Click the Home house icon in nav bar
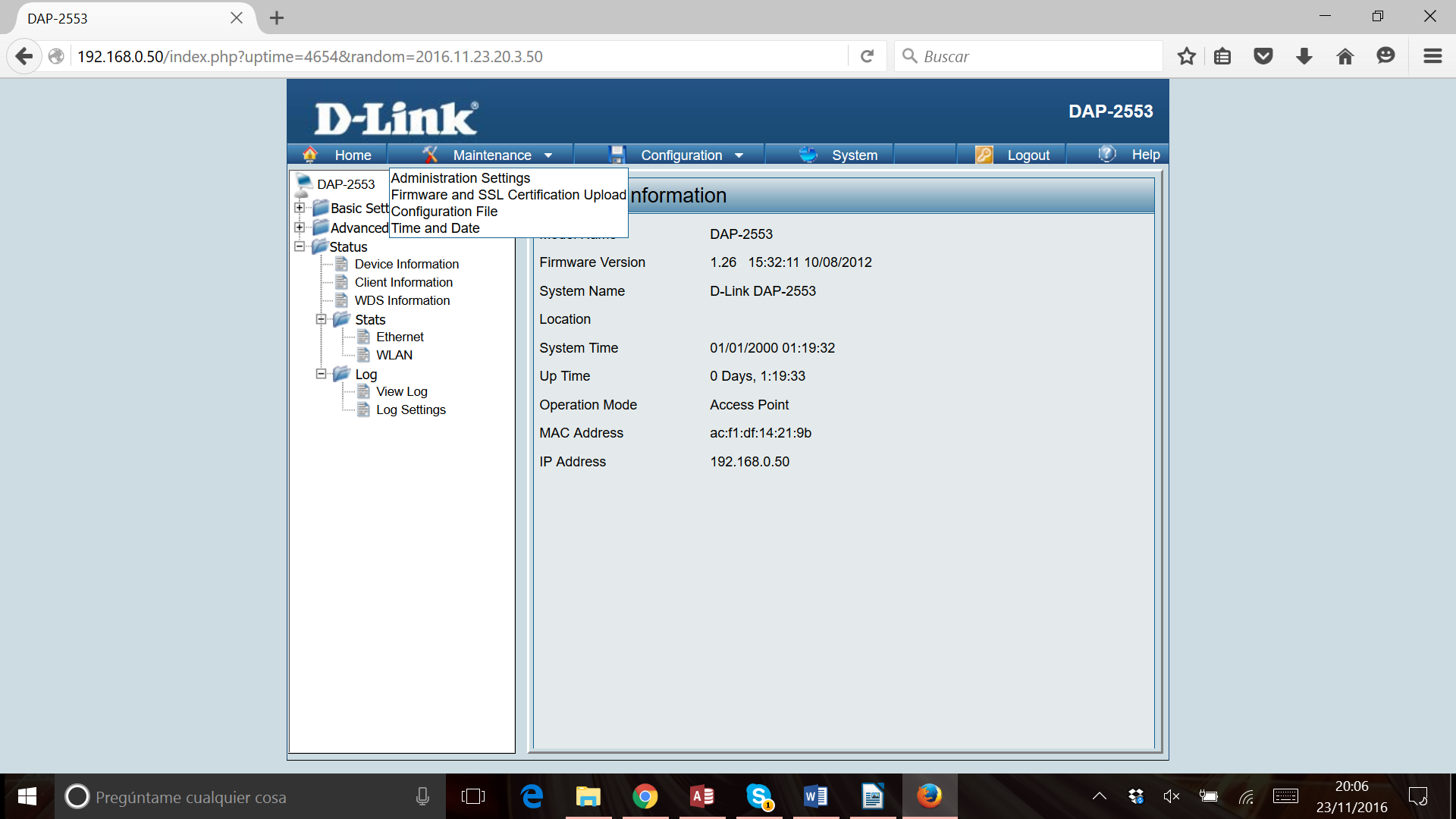The image size is (1456, 819). point(309,155)
